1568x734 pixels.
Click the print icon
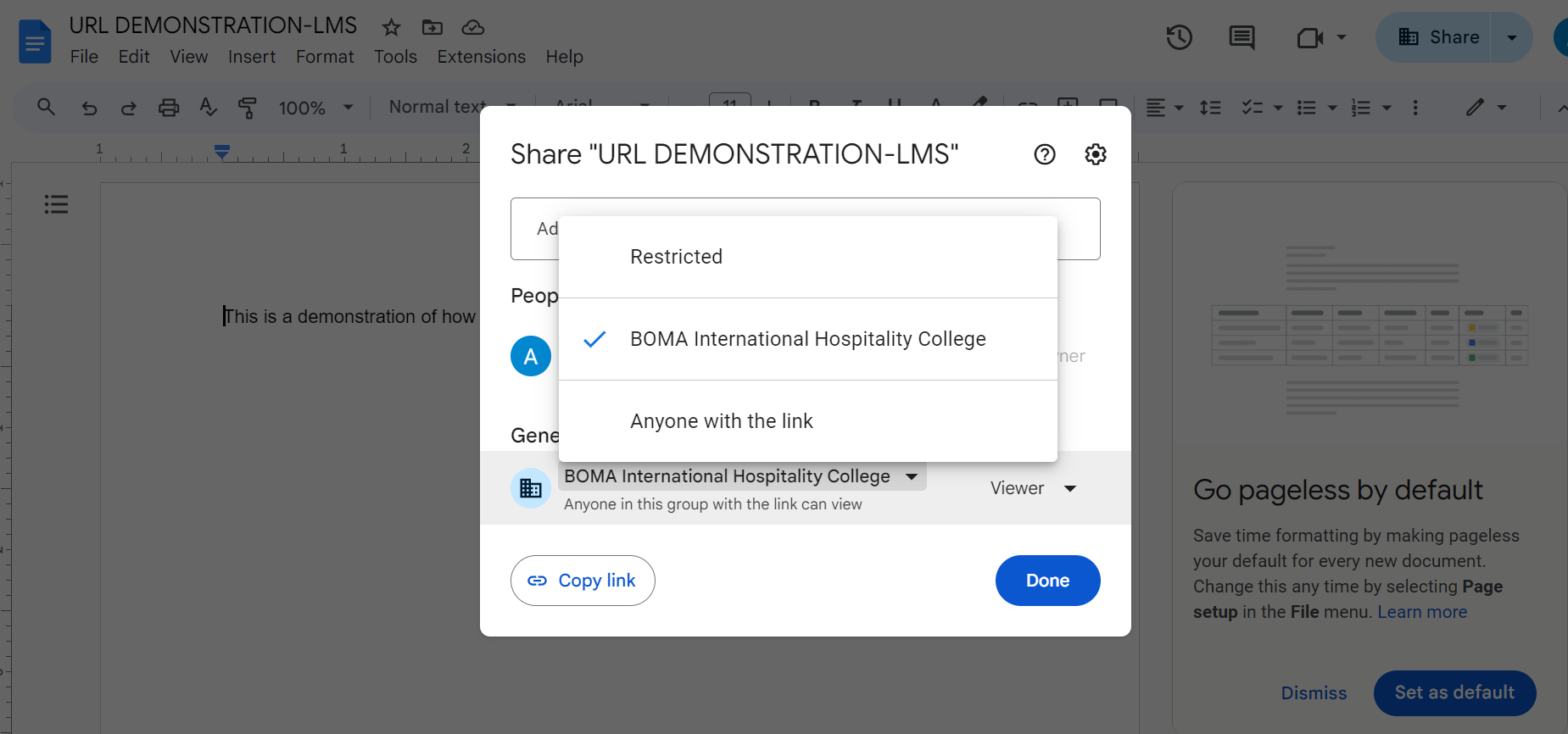(x=169, y=108)
